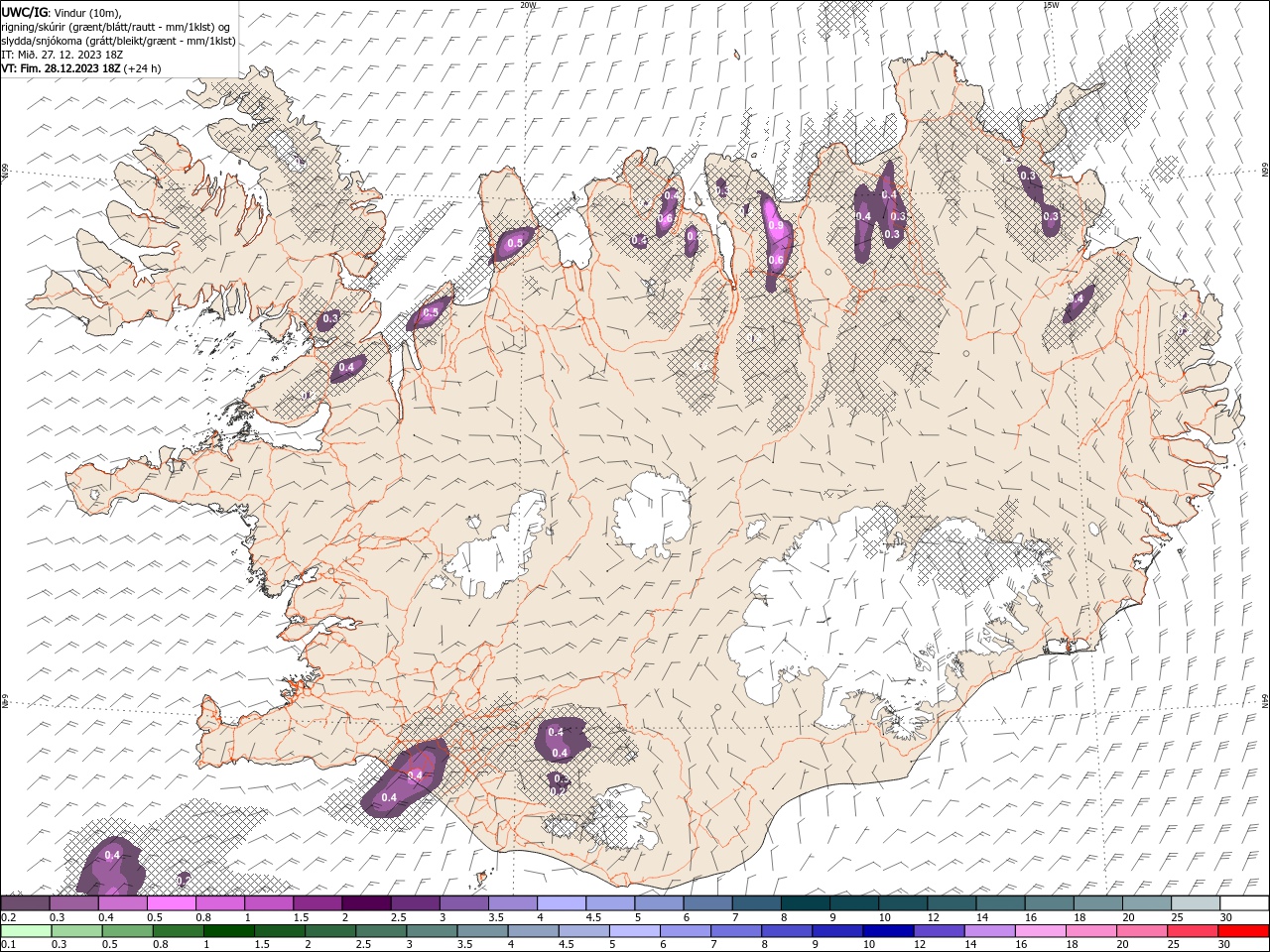Click the bright red above-30 rain legend swatch
Screen dimensions: 1270x952
(x=1242, y=931)
